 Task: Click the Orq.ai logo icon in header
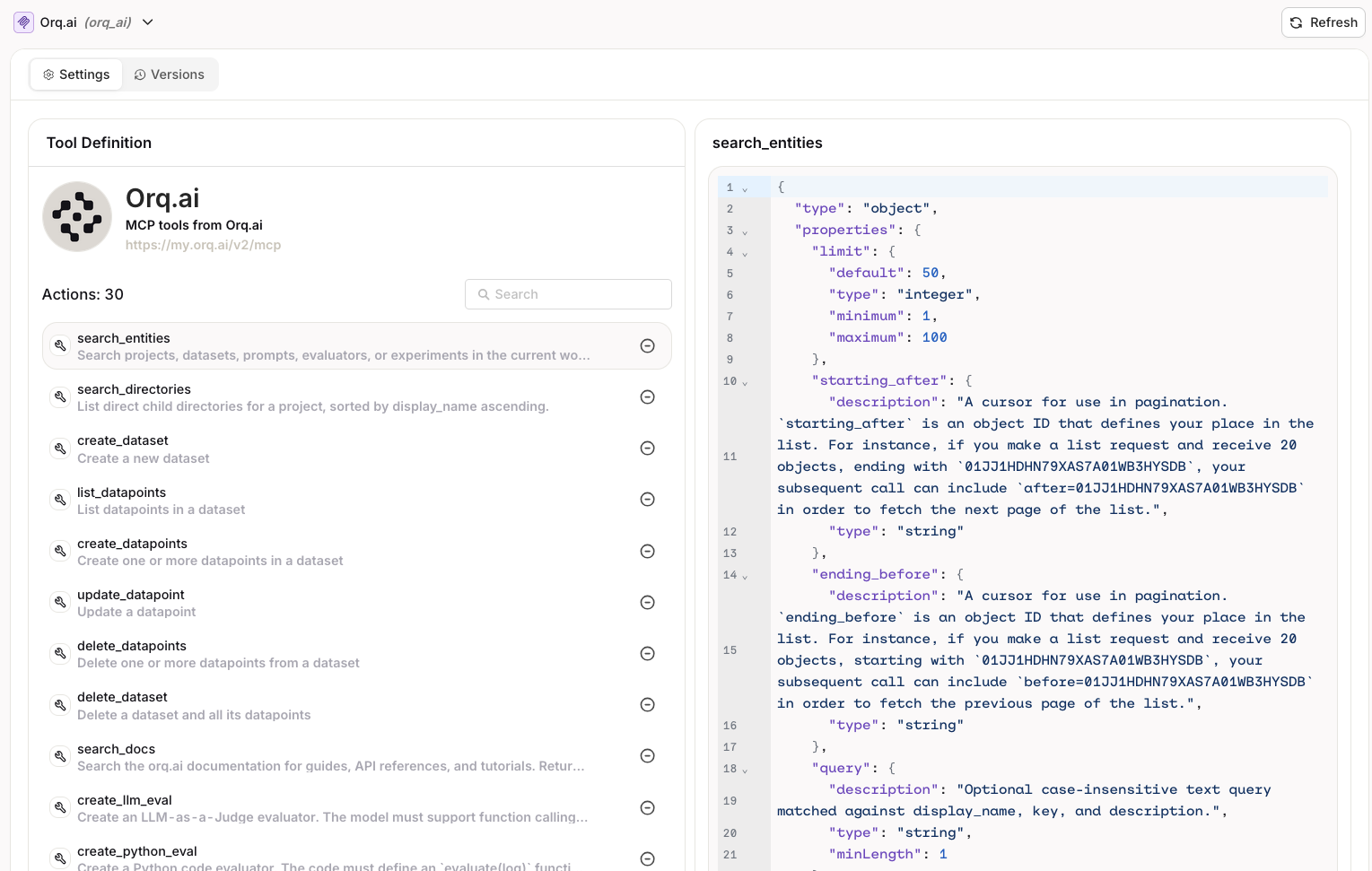[24, 22]
